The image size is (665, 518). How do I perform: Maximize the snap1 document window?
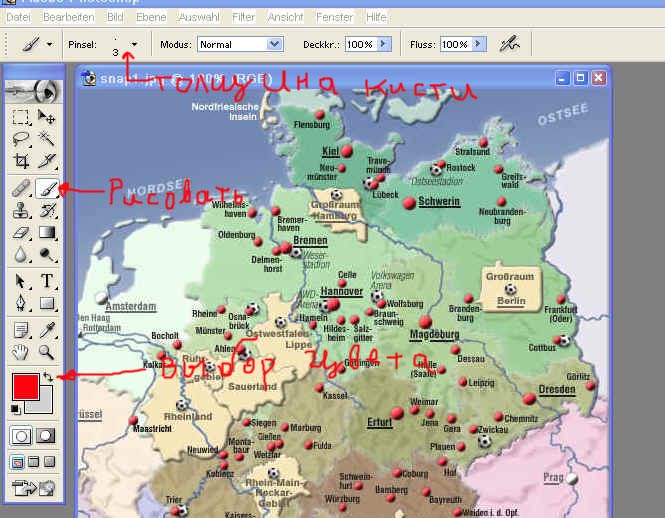[580, 78]
